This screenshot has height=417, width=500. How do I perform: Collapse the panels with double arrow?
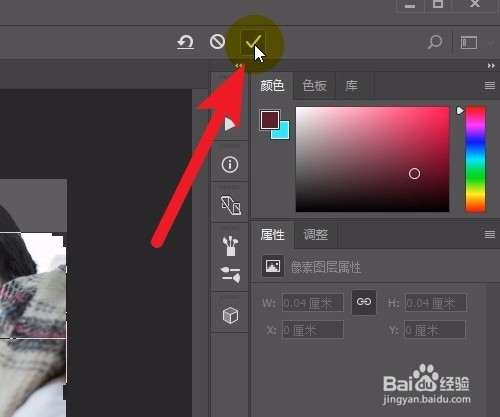point(491,66)
